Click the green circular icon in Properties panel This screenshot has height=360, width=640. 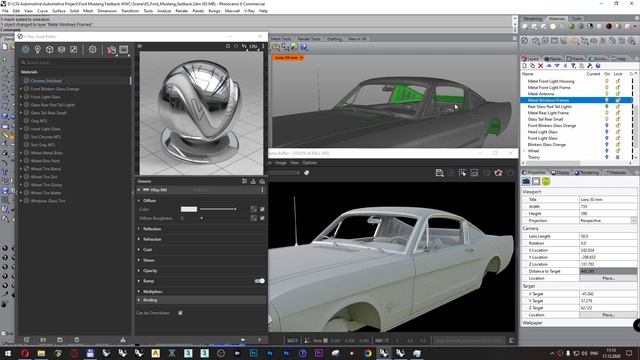click(546, 181)
